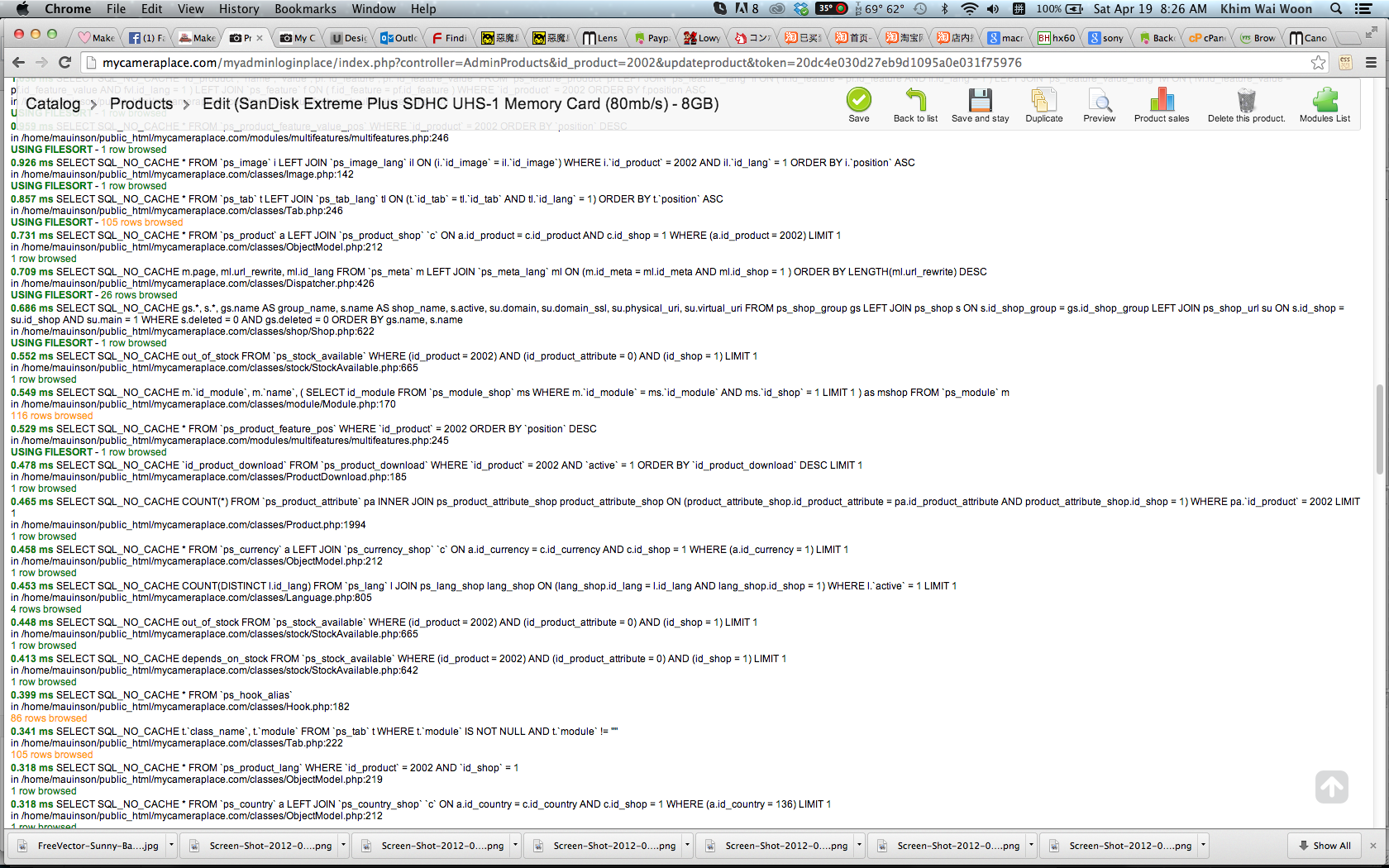The height and width of the screenshot is (868, 1389).
Task: Click the Time Machine clock icon
Action: 920,9
